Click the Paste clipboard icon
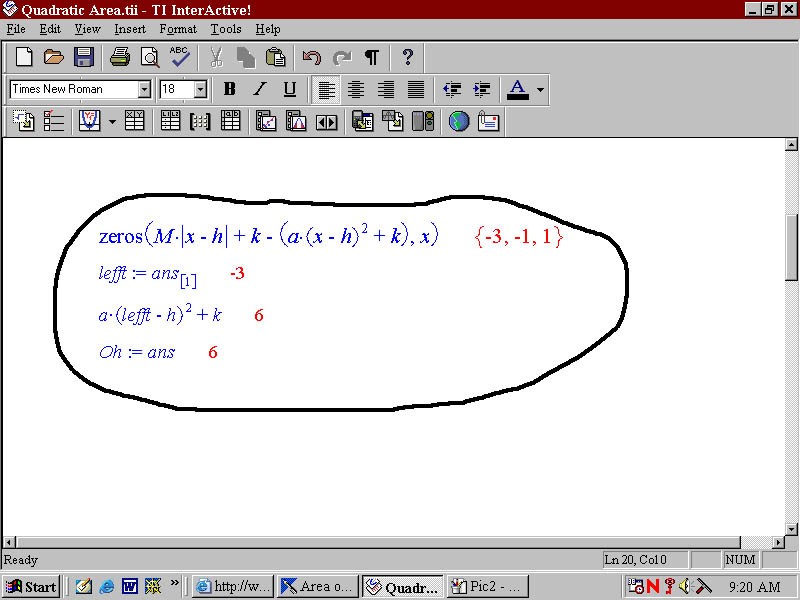Viewport: 800px width, 600px height. (x=275, y=57)
